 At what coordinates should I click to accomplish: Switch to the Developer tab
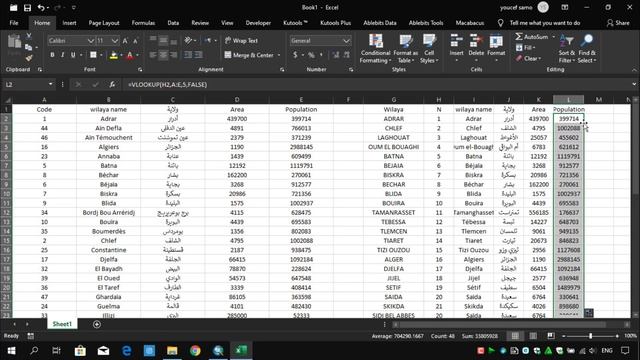pyautogui.click(x=258, y=23)
